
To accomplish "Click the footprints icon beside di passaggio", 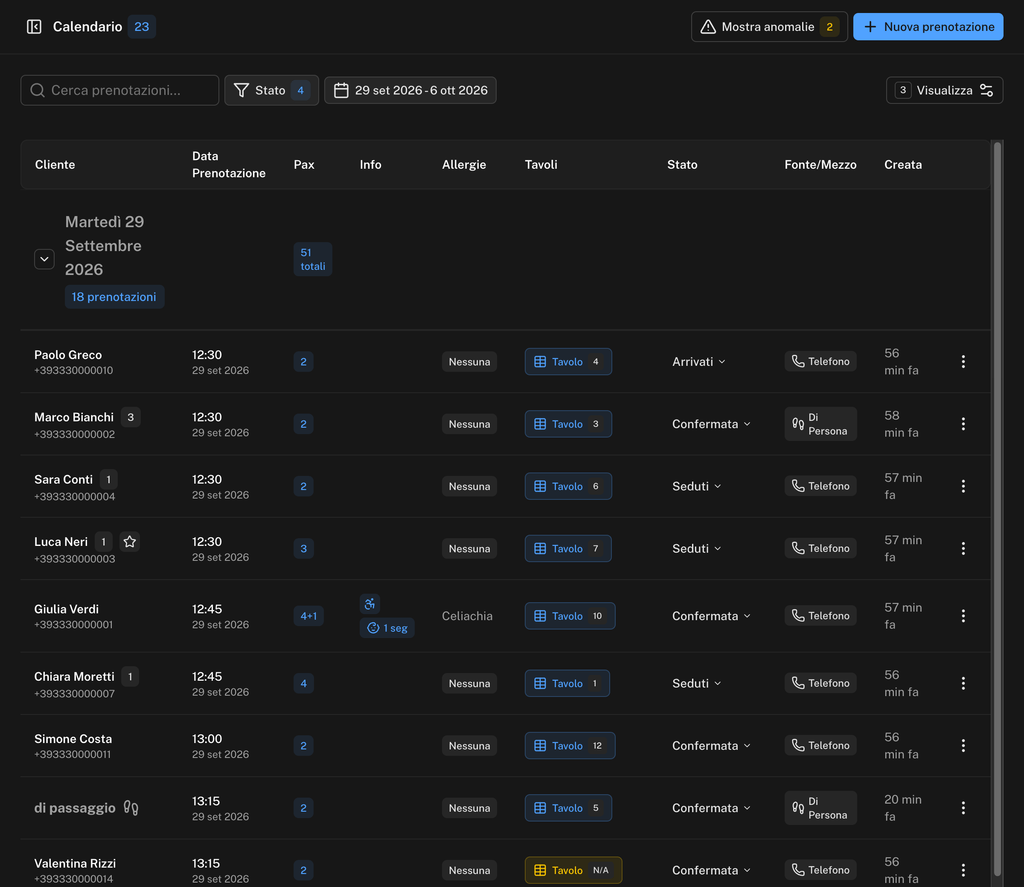I will point(131,808).
